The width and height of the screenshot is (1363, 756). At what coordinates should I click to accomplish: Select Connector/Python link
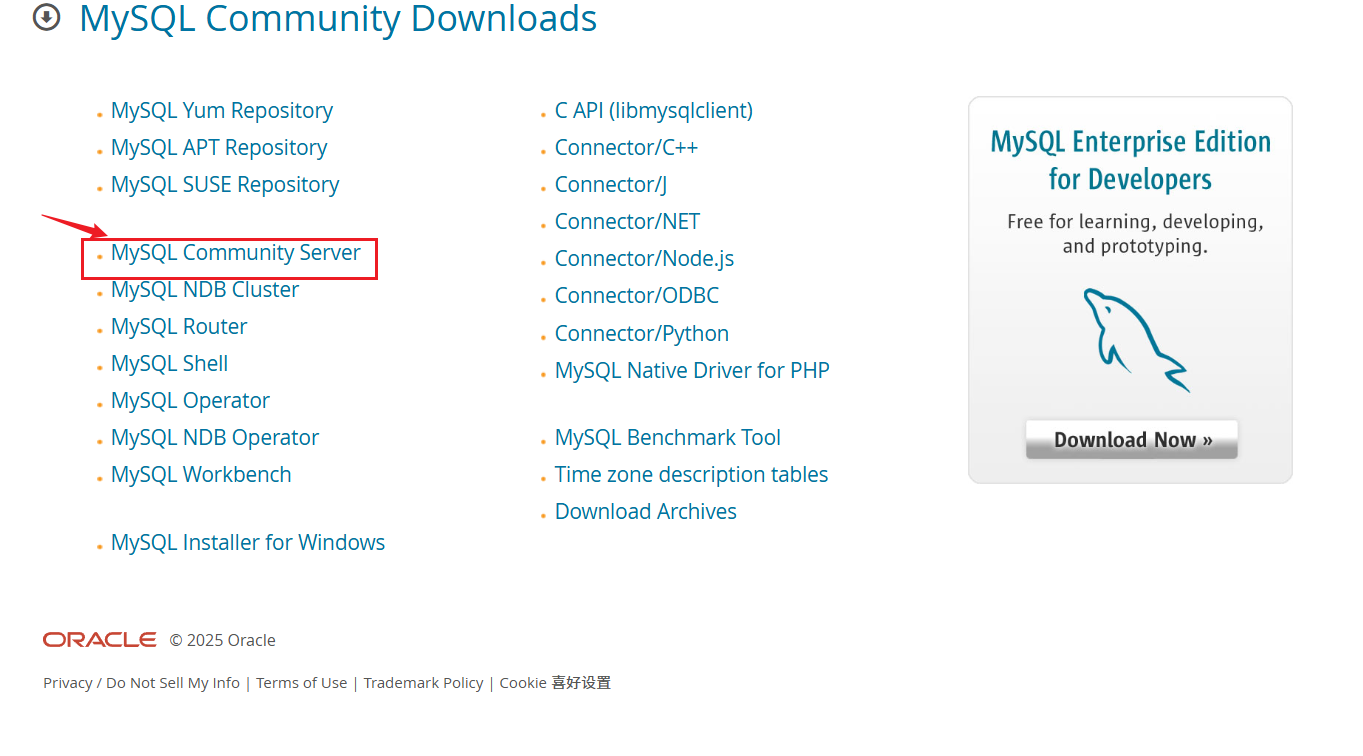[642, 334]
